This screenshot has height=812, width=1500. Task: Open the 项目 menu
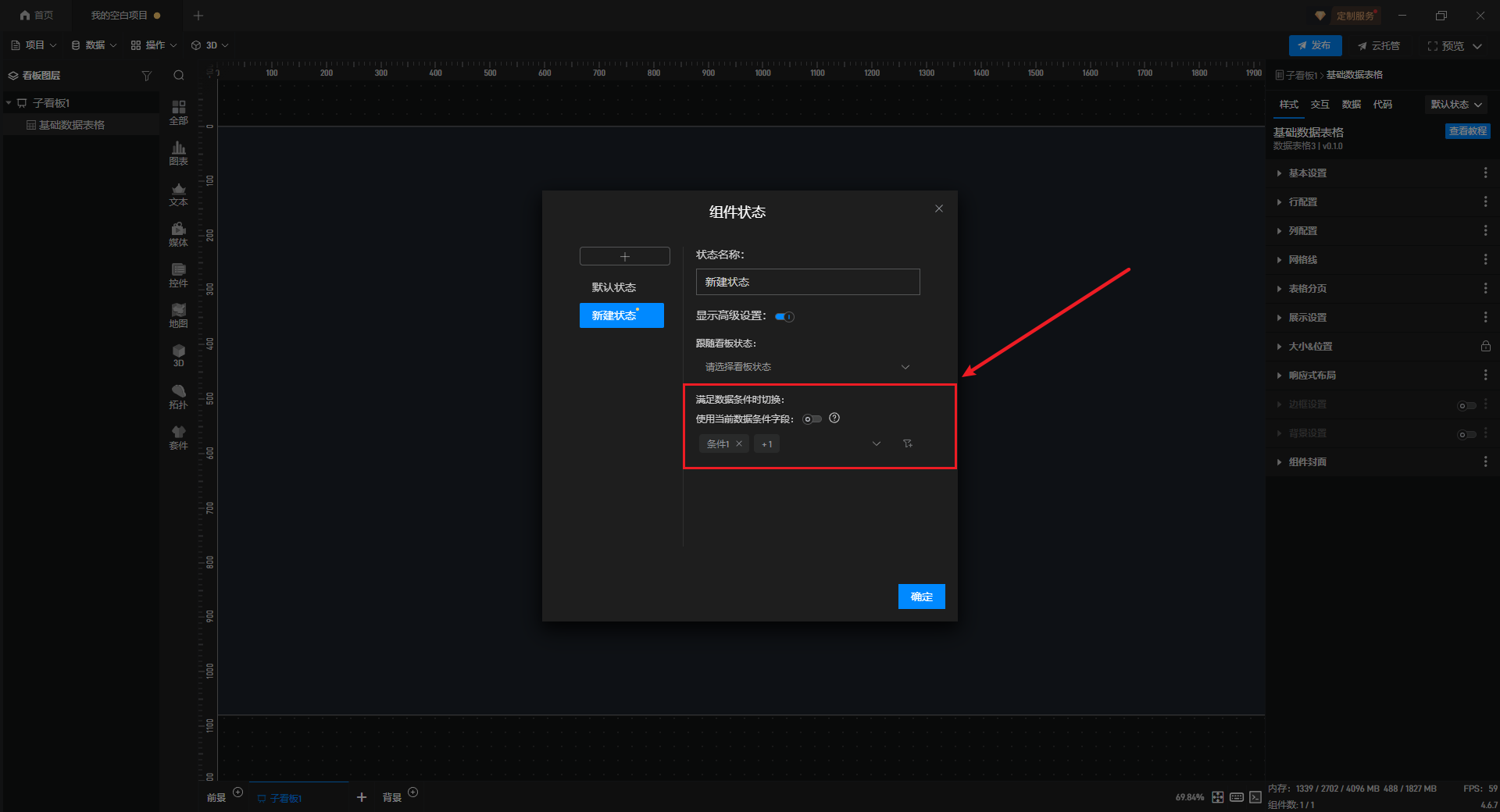point(34,45)
